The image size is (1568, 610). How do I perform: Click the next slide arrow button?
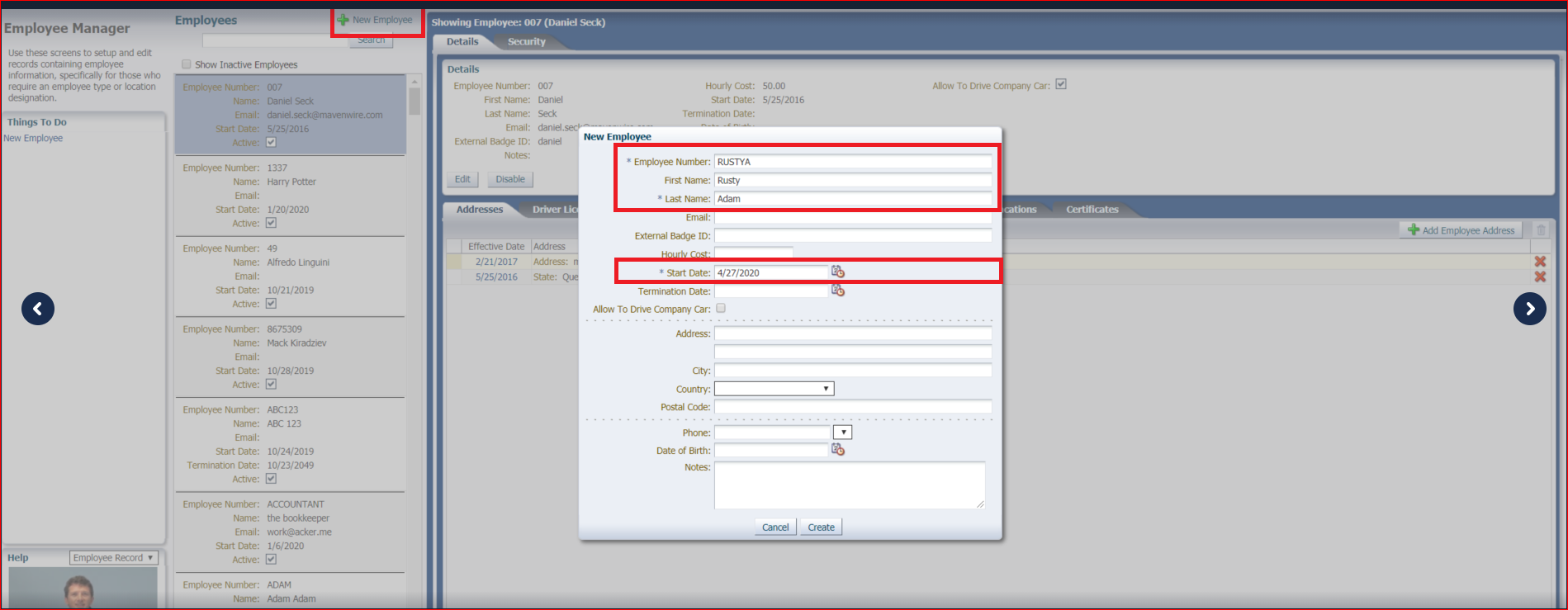pos(1530,309)
